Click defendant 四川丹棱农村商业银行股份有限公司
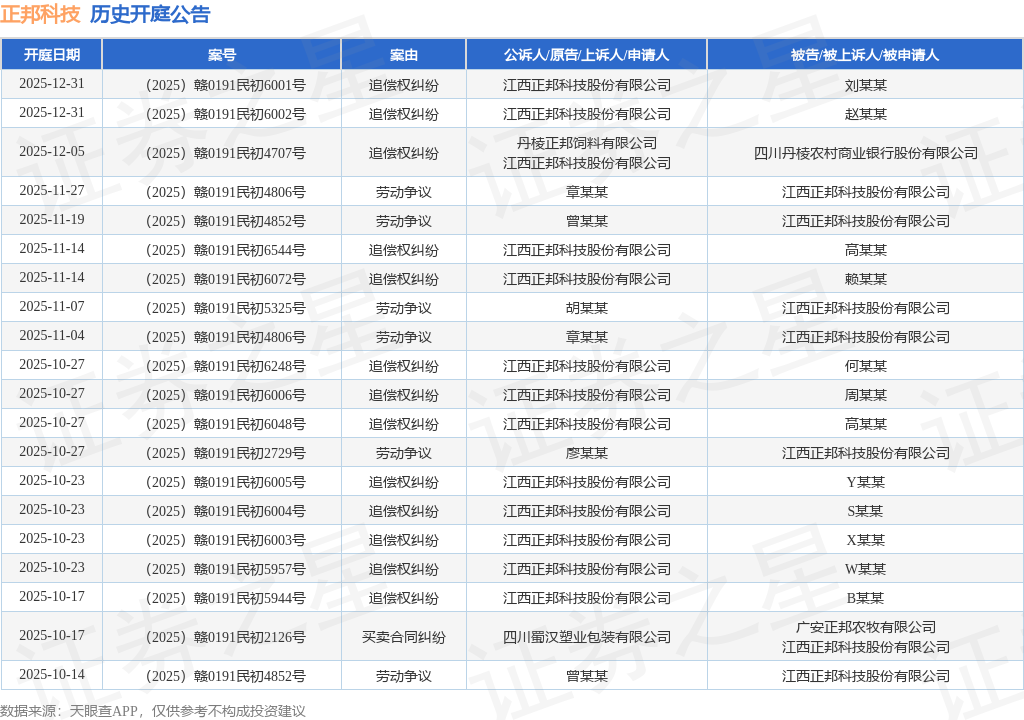The image size is (1024, 720). 865,153
